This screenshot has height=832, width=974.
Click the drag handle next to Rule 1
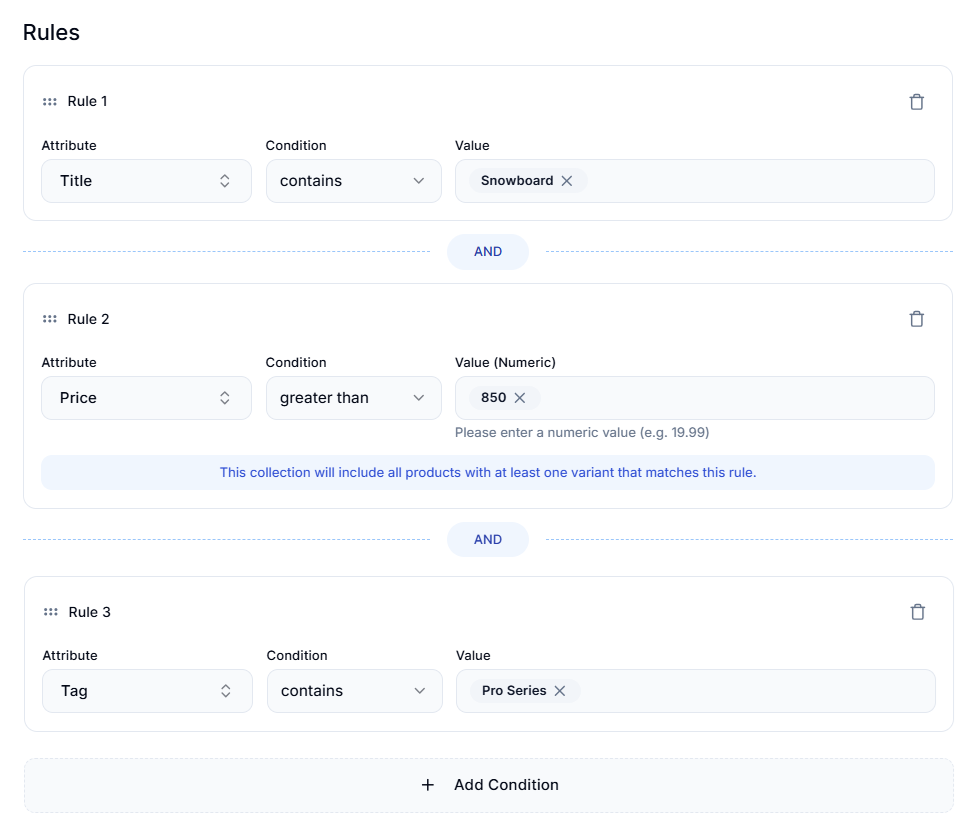(50, 101)
